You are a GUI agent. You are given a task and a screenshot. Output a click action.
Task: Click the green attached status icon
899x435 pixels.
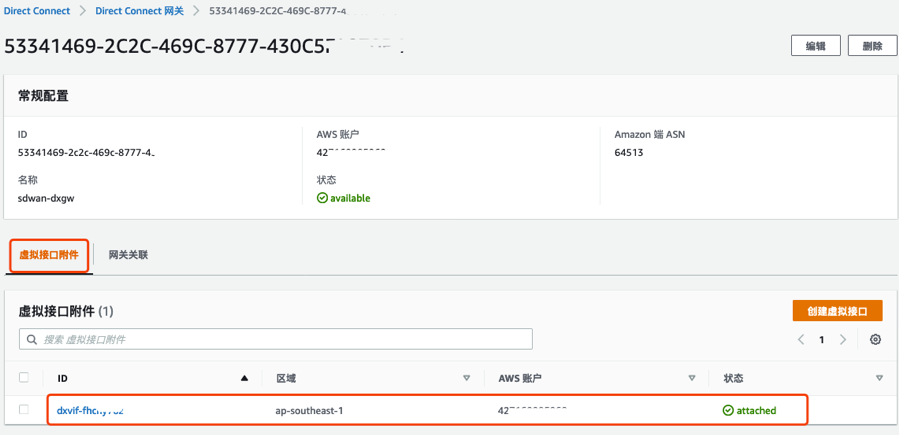coord(728,410)
